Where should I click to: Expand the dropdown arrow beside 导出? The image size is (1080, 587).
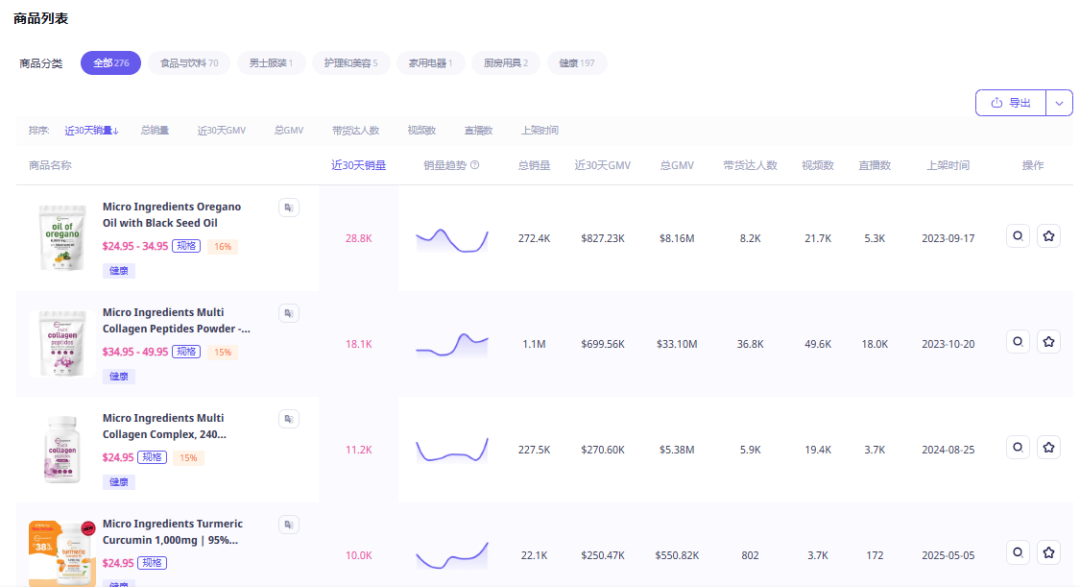[1059, 103]
